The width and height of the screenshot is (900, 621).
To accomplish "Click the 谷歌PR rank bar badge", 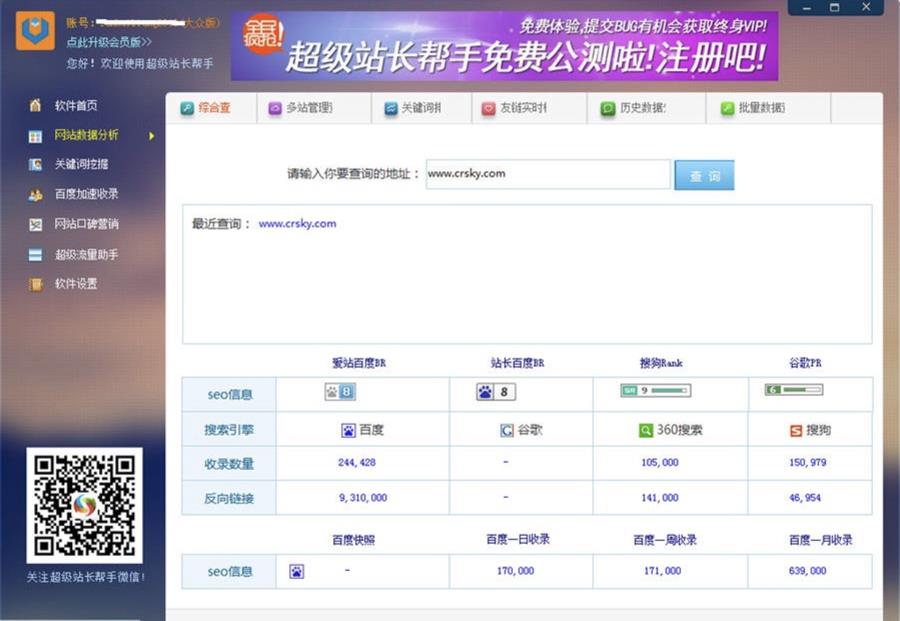I will pyautogui.click(x=794, y=390).
